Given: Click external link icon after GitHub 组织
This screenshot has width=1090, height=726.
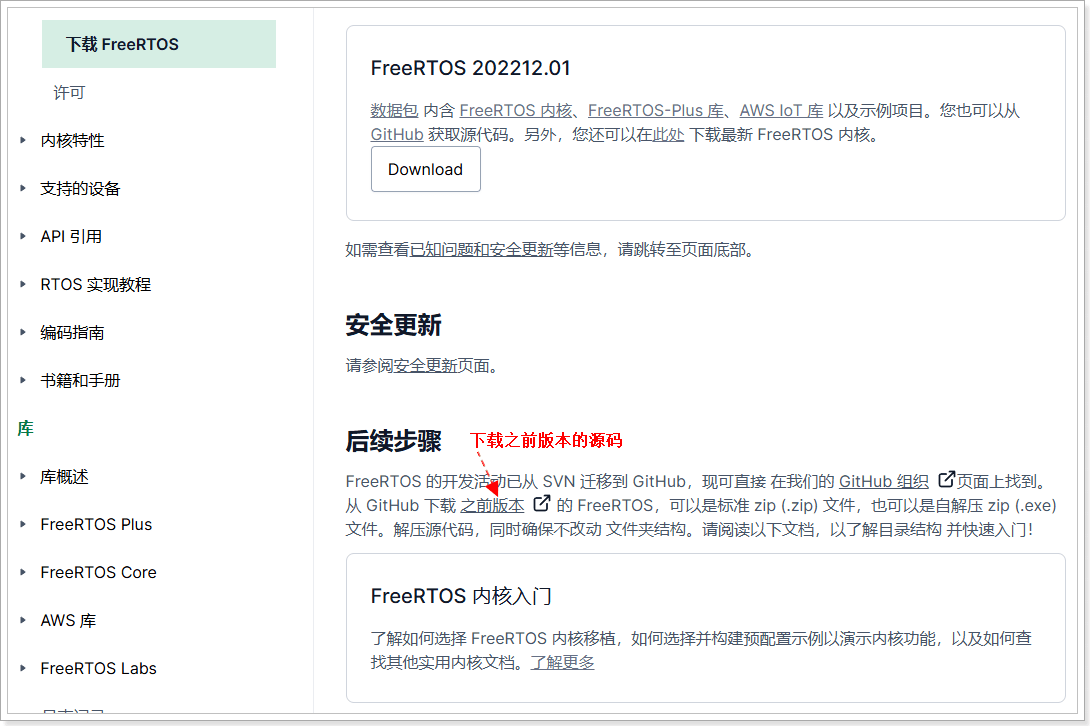Looking at the screenshot, I should point(946,479).
